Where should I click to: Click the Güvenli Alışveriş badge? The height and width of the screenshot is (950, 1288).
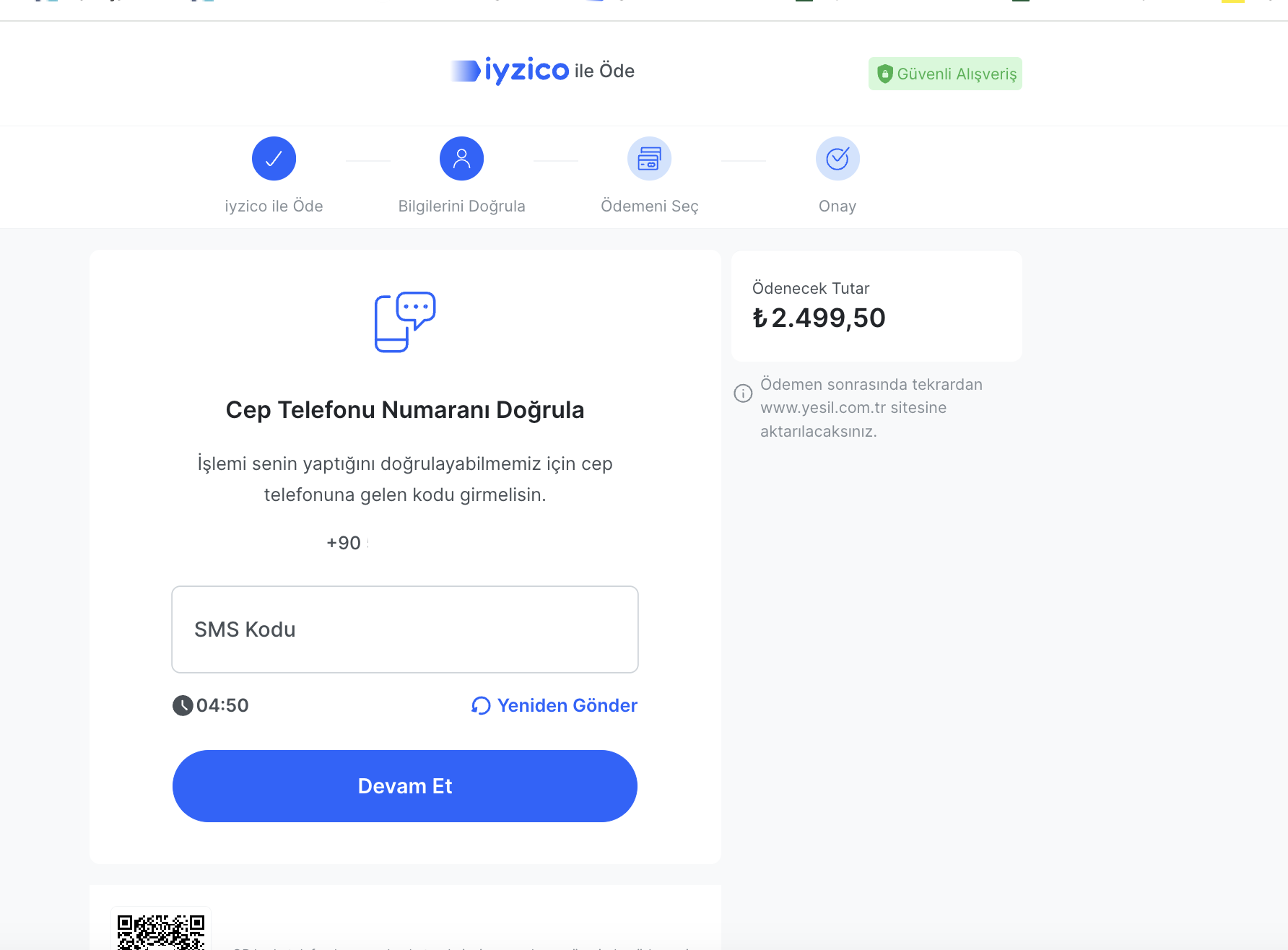[945, 74]
